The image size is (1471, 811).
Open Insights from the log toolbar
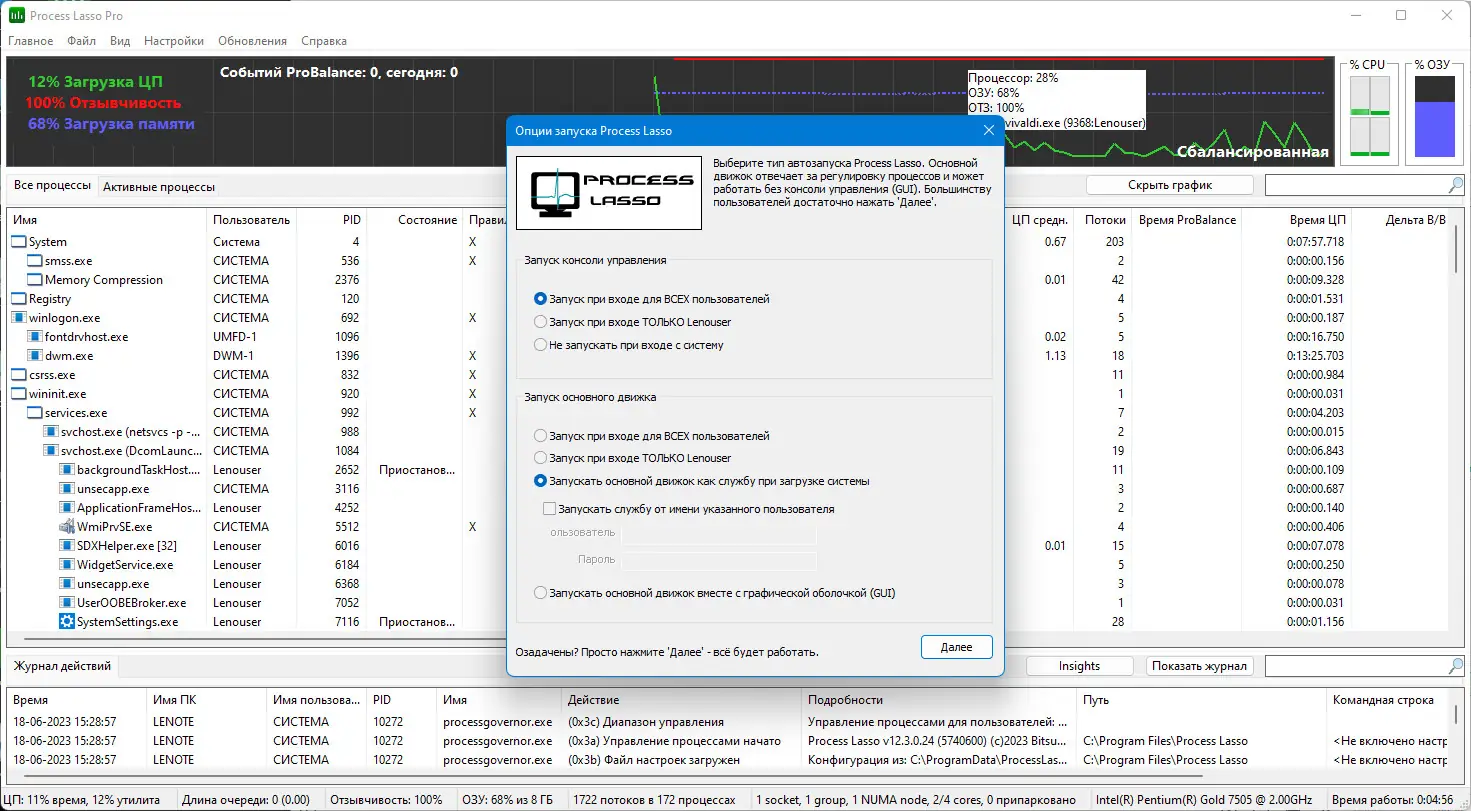pyautogui.click(x=1079, y=666)
